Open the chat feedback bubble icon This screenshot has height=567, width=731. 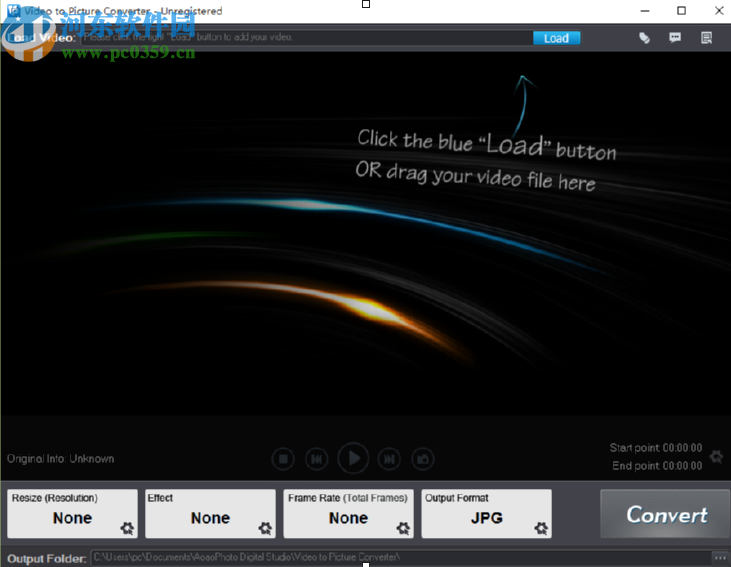click(x=675, y=37)
